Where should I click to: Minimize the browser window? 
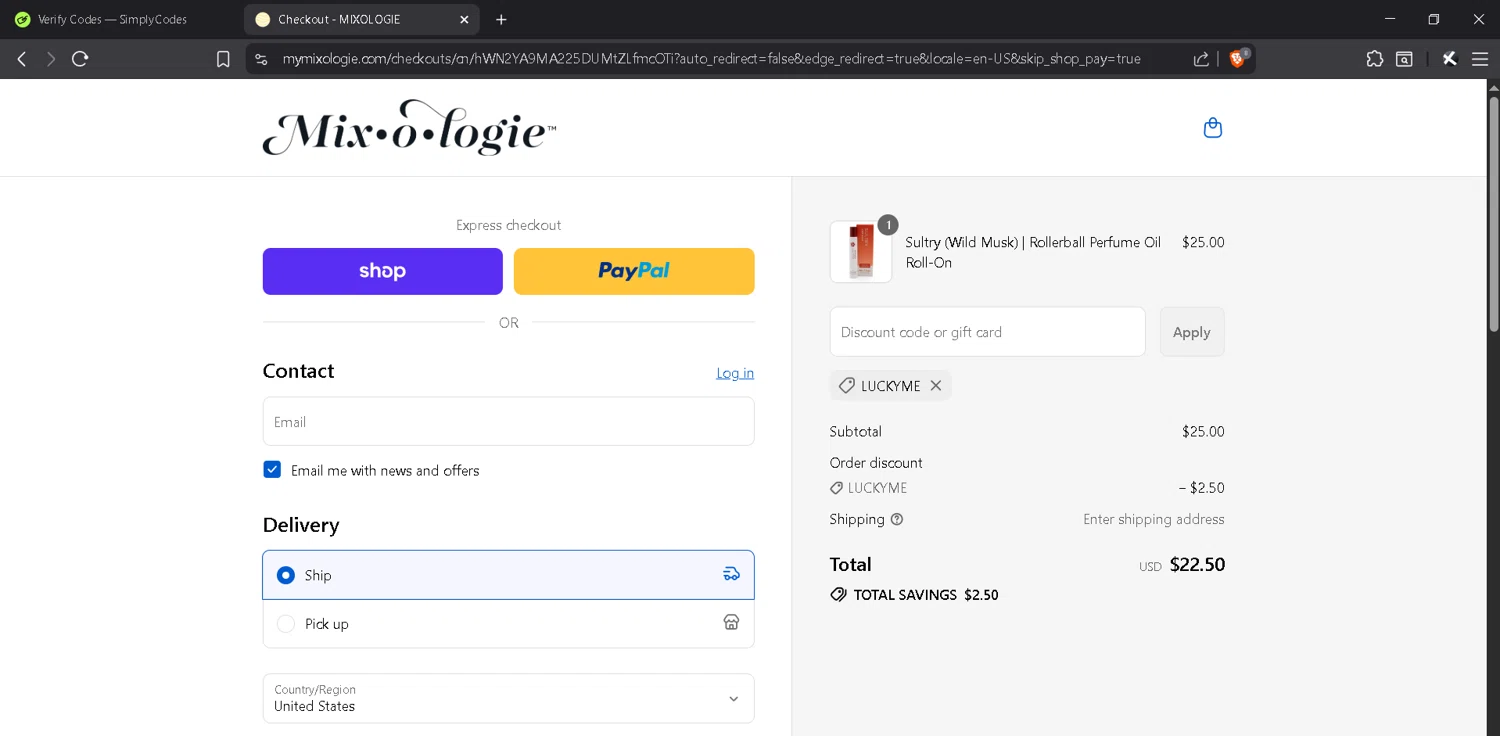[1389, 19]
